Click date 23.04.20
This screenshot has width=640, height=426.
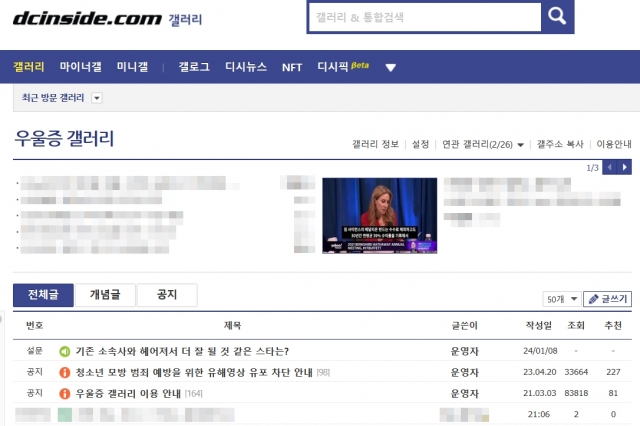[540, 372]
